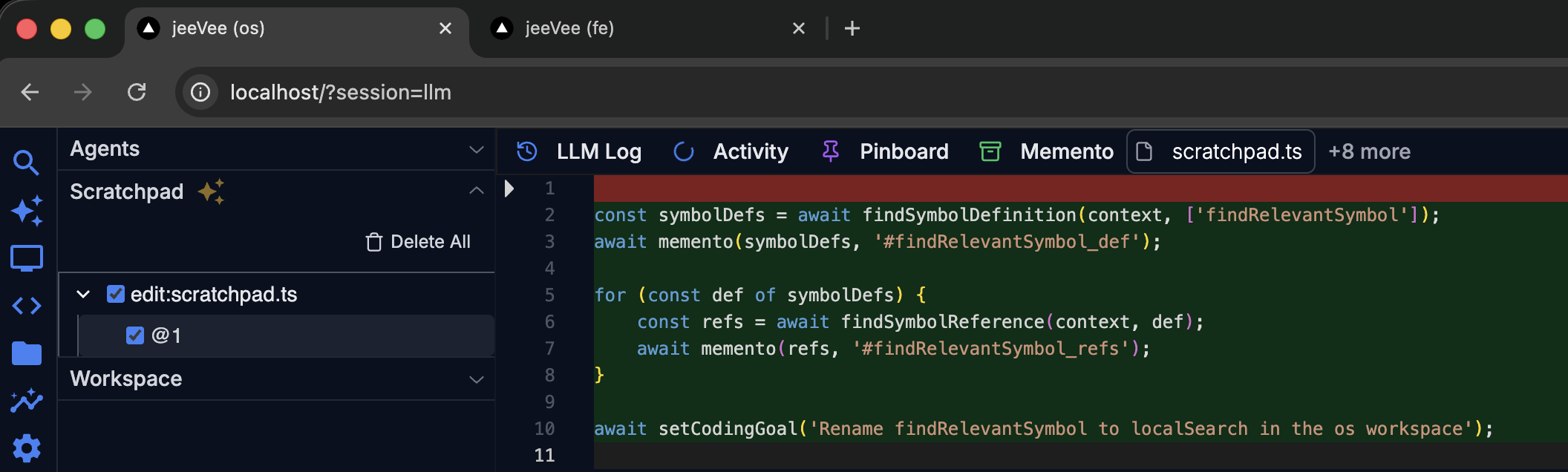Click line number 11 in the gutter
Screen dimensions: 1568x472
tap(544, 456)
